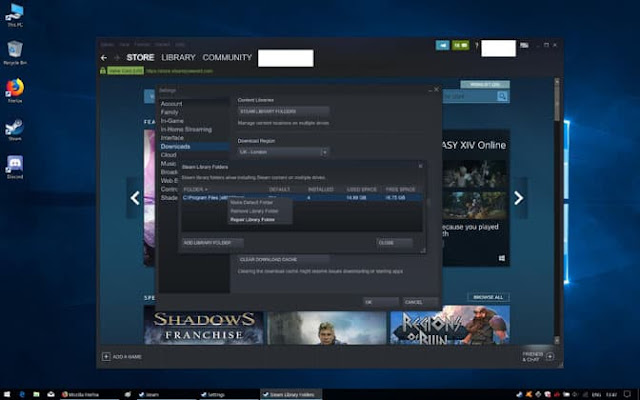The width and height of the screenshot is (640, 400).
Task: Open Cloud settings category
Action: click(168, 155)
